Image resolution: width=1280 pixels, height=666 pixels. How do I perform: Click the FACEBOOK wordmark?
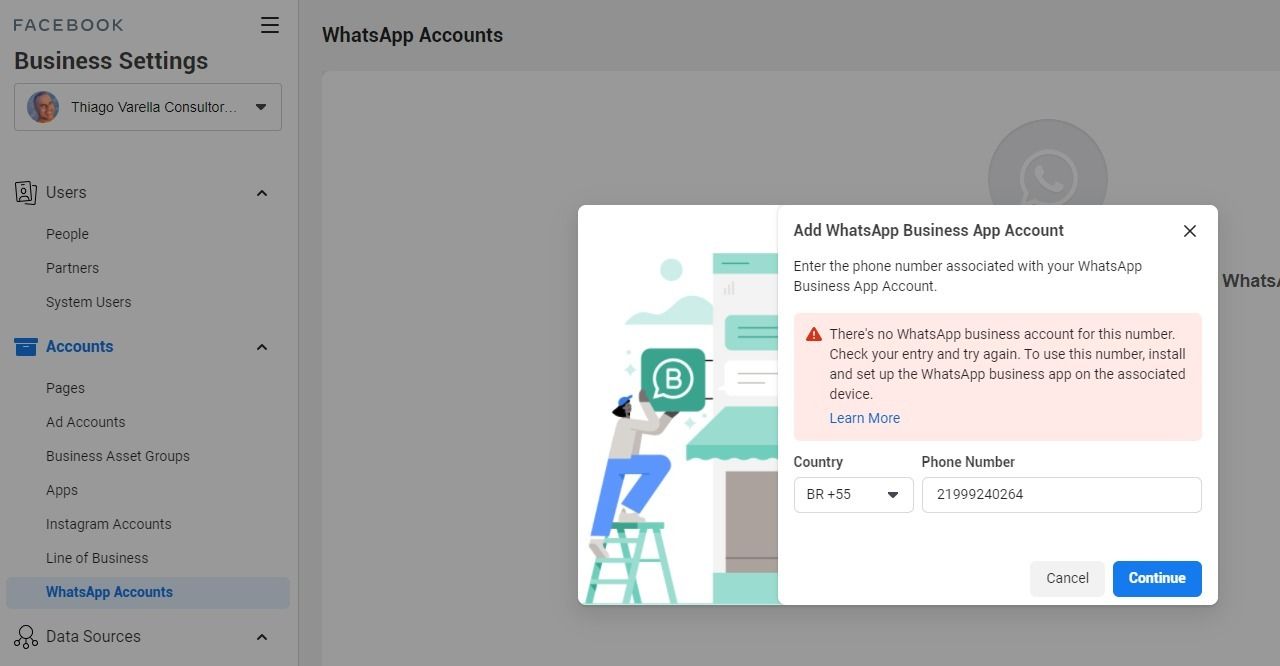click(69, 25)
